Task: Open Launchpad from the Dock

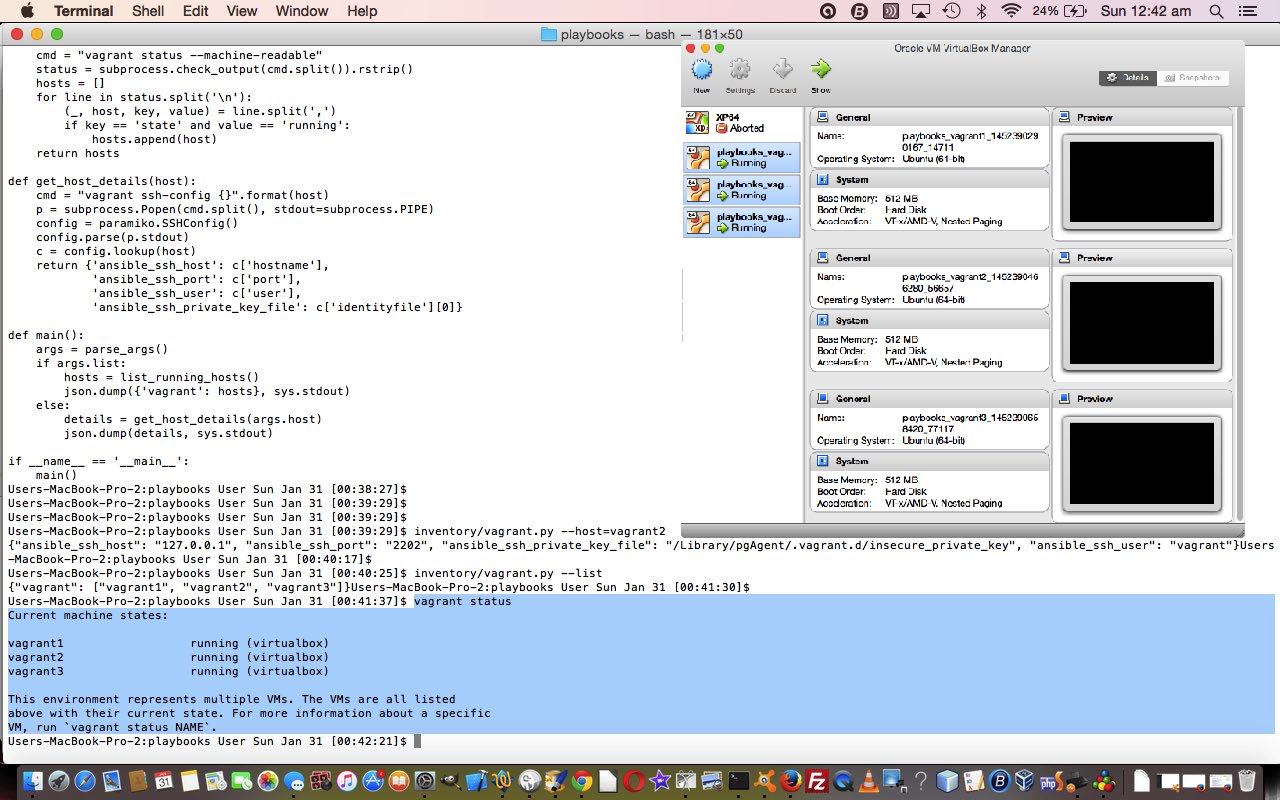Action: 59,779
